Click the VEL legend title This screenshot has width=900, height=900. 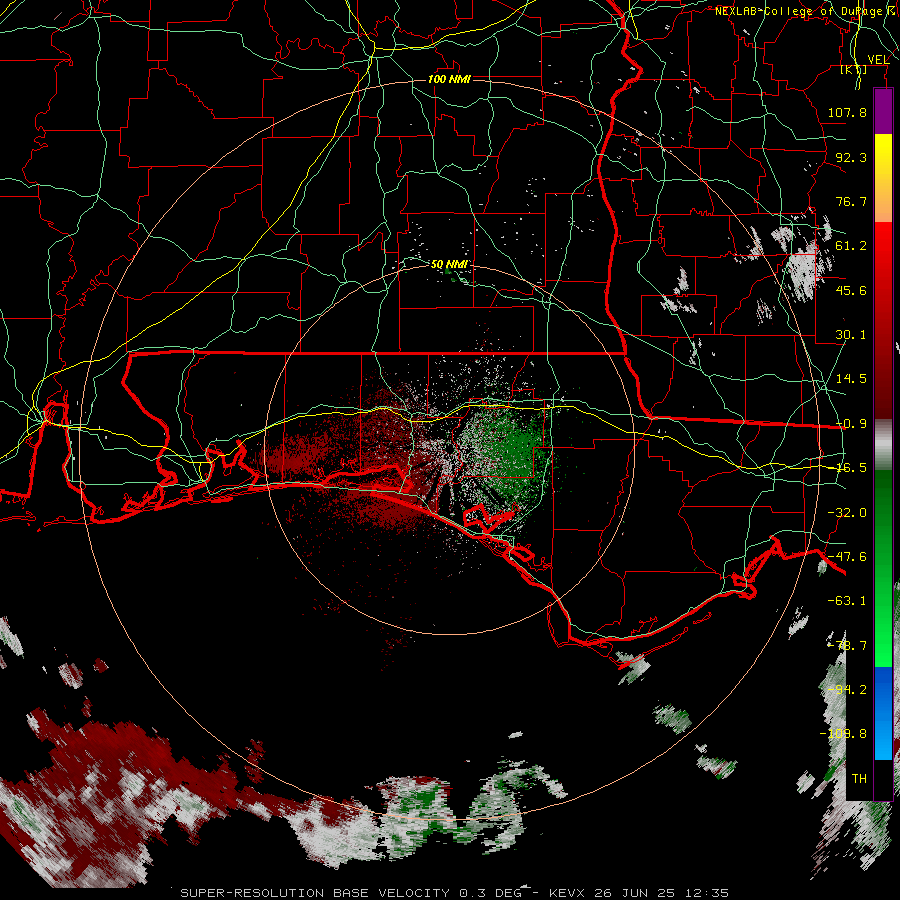(878, 60)
